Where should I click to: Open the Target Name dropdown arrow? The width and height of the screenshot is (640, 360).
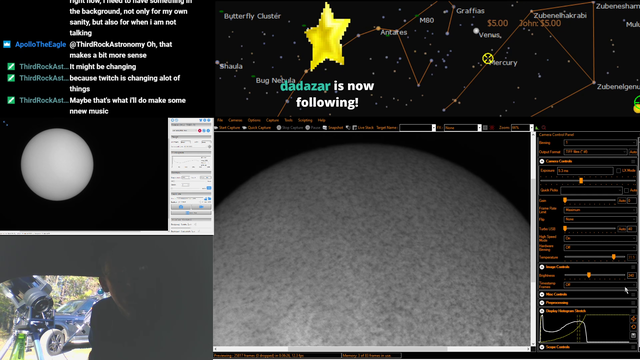click(433, 128)
